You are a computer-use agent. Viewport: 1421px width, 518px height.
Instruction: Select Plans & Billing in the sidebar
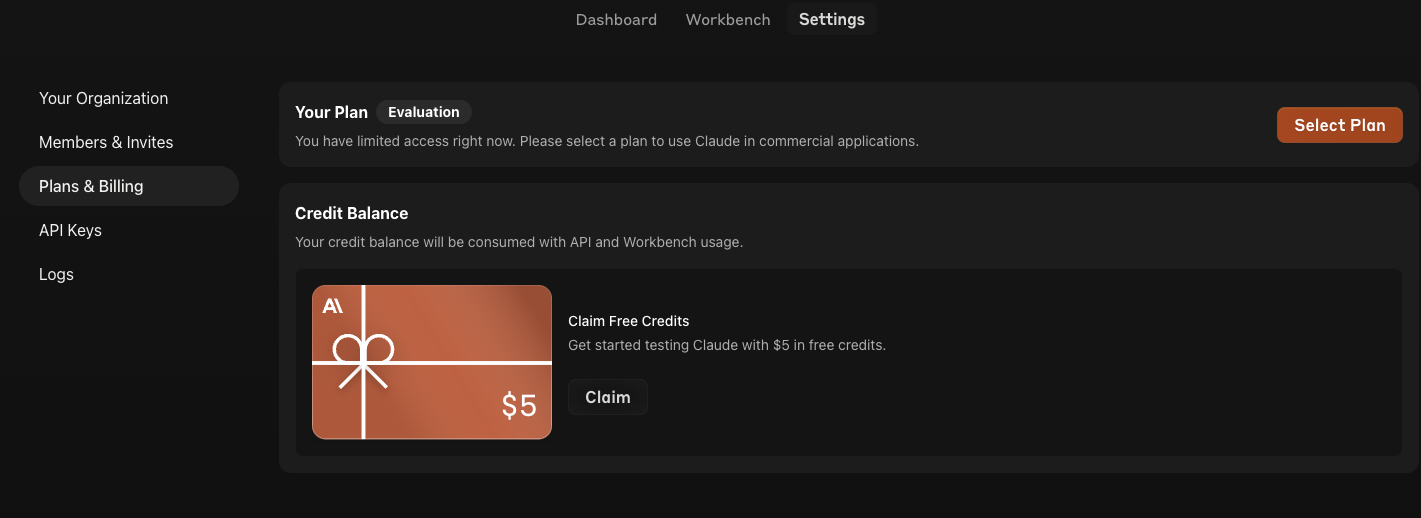click(91, 186)
